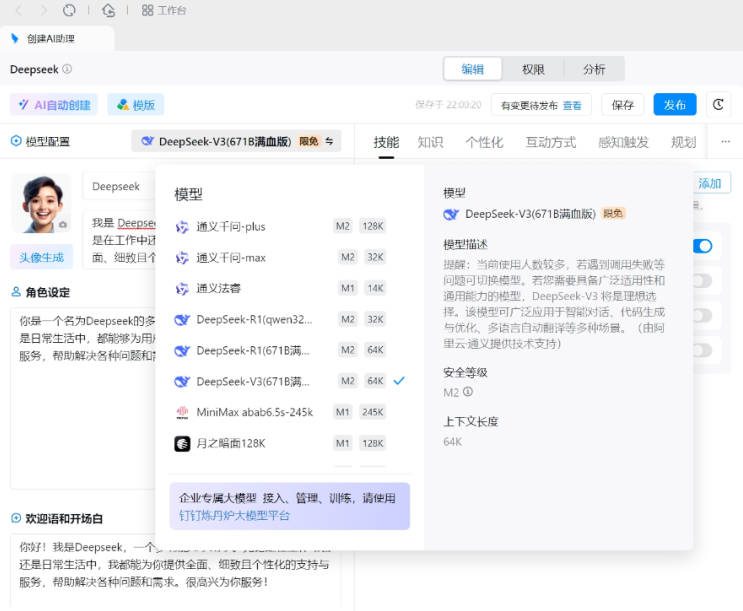Screen dimensions: 743x611
Task: Click the 模型配置 icon
Action: pos(16,141)
